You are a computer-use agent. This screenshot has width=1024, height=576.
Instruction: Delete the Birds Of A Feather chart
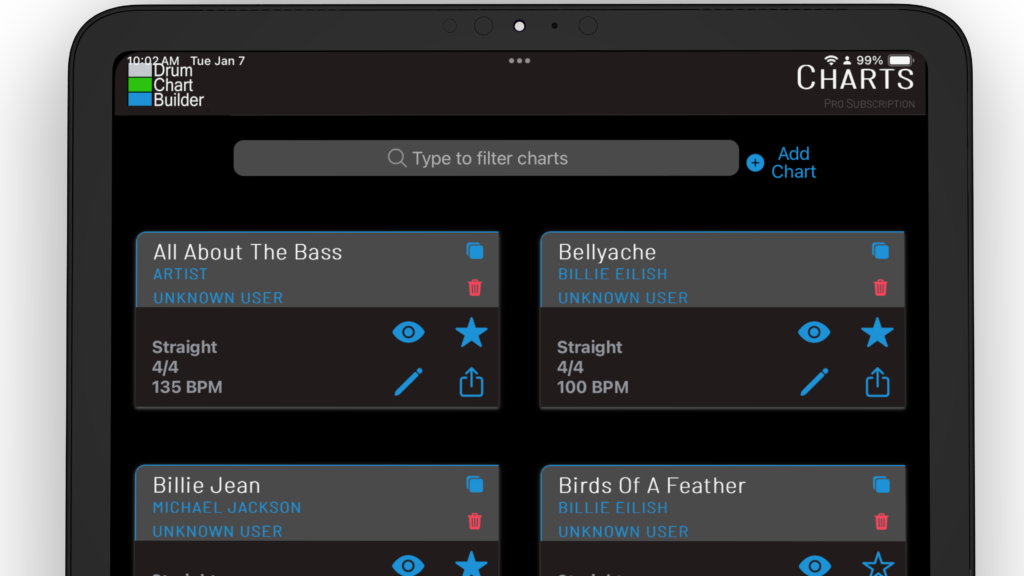coord(880,521)
